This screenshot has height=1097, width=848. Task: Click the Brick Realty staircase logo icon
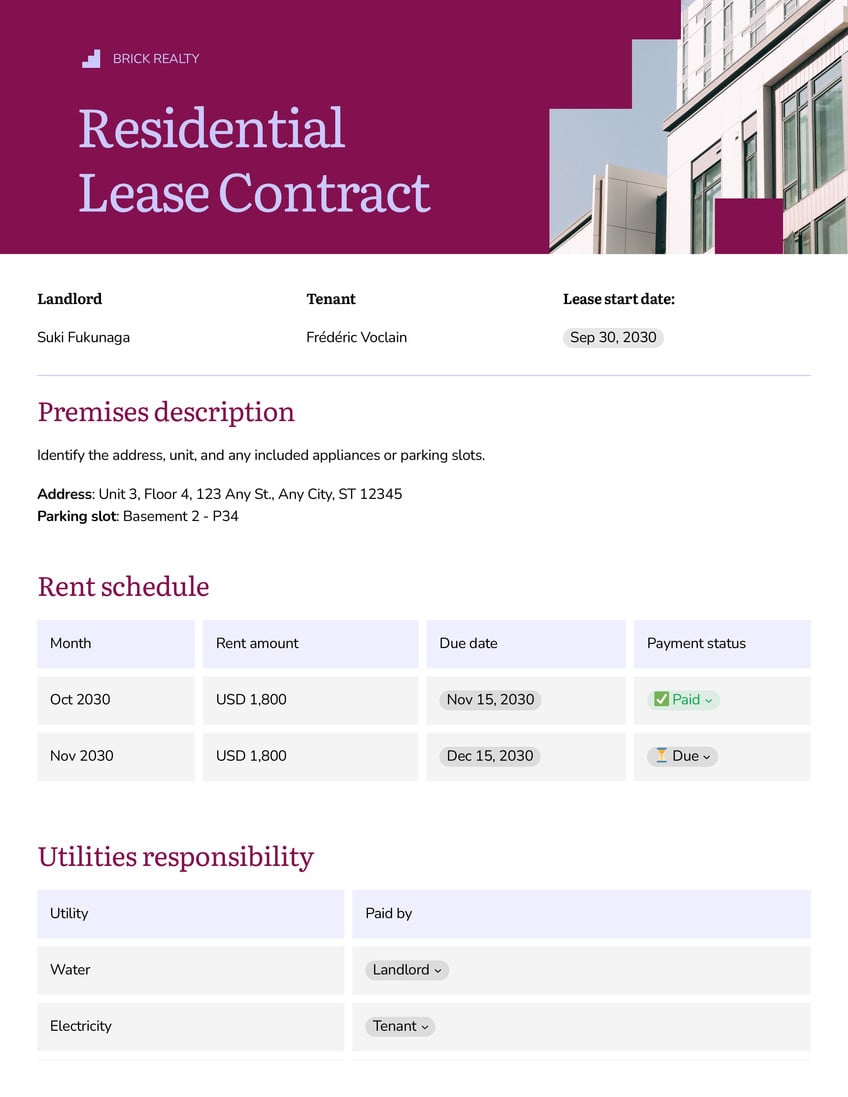[91, 59]
